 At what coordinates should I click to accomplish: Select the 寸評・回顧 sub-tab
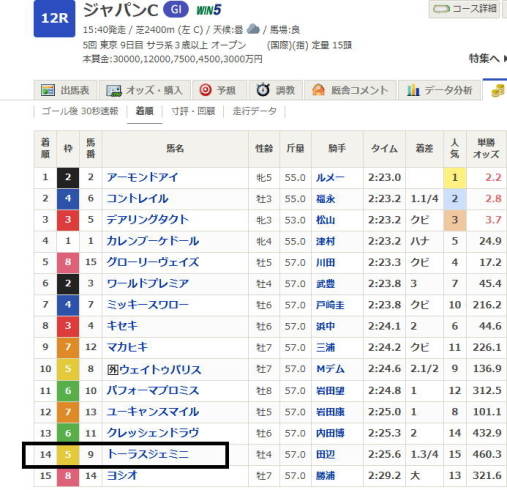[x=193, y=111]
